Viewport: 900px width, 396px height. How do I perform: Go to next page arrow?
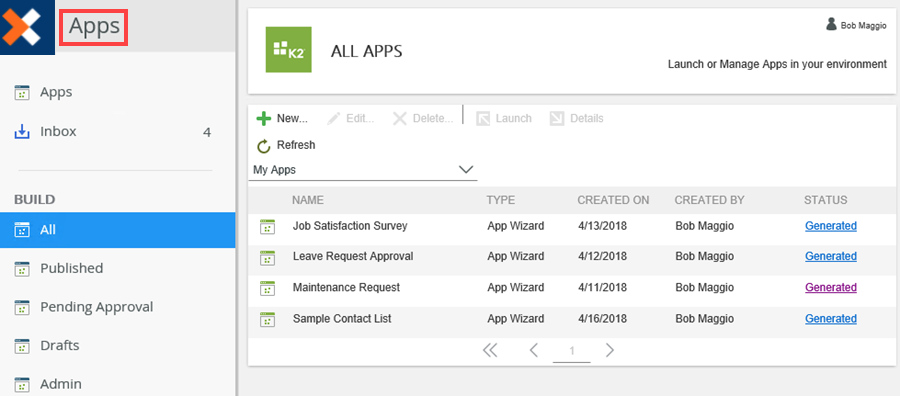tap(610, 350)
